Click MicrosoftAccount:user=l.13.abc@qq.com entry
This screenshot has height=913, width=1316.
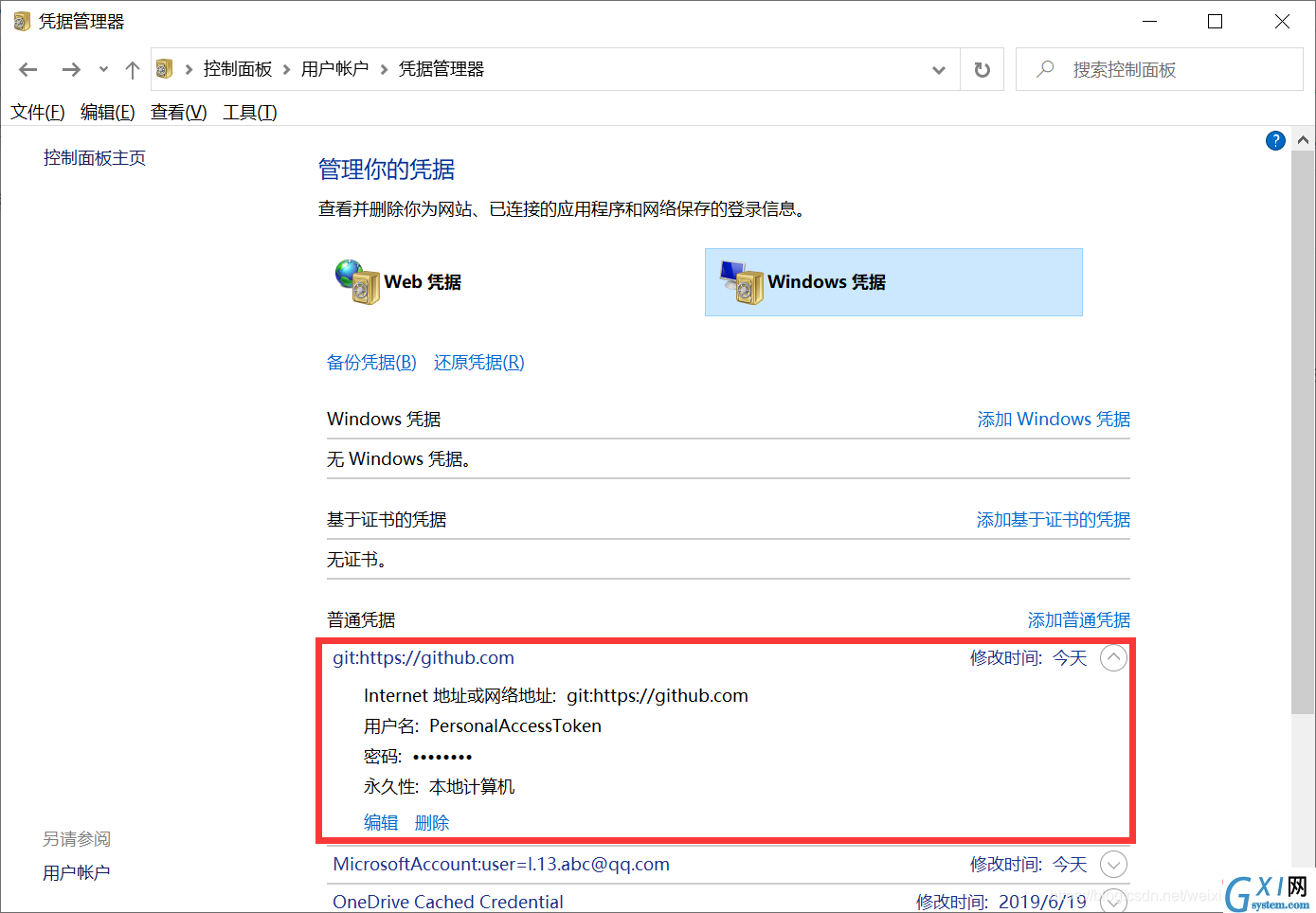click(x=501, y=865)
